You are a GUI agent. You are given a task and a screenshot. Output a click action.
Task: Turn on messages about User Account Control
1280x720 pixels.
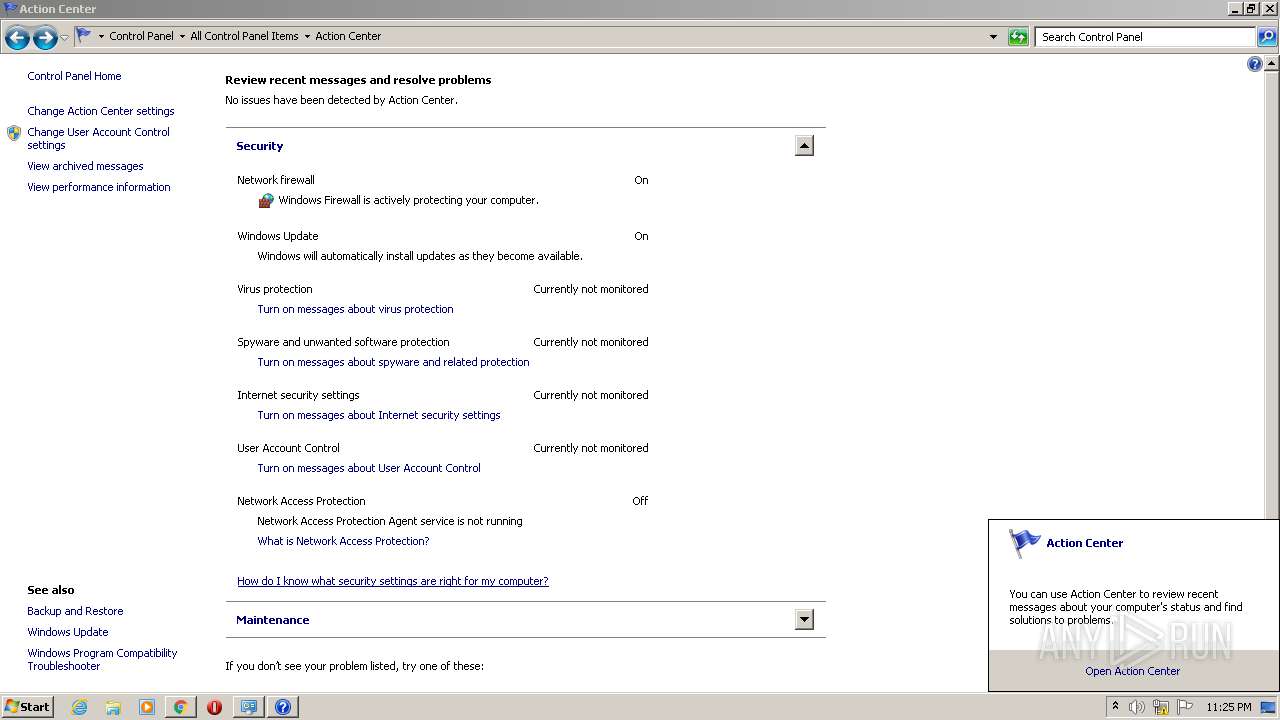point(369,468)
